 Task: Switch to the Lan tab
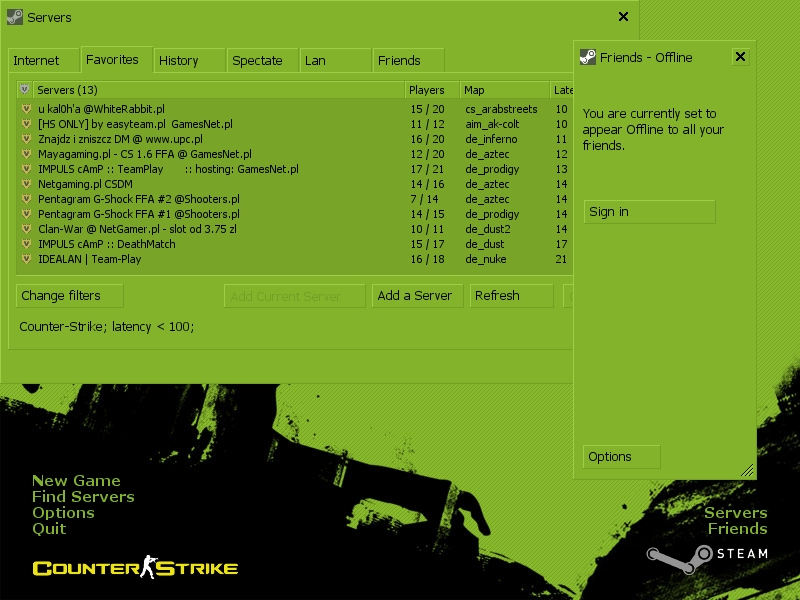click(x=335, y=61)
